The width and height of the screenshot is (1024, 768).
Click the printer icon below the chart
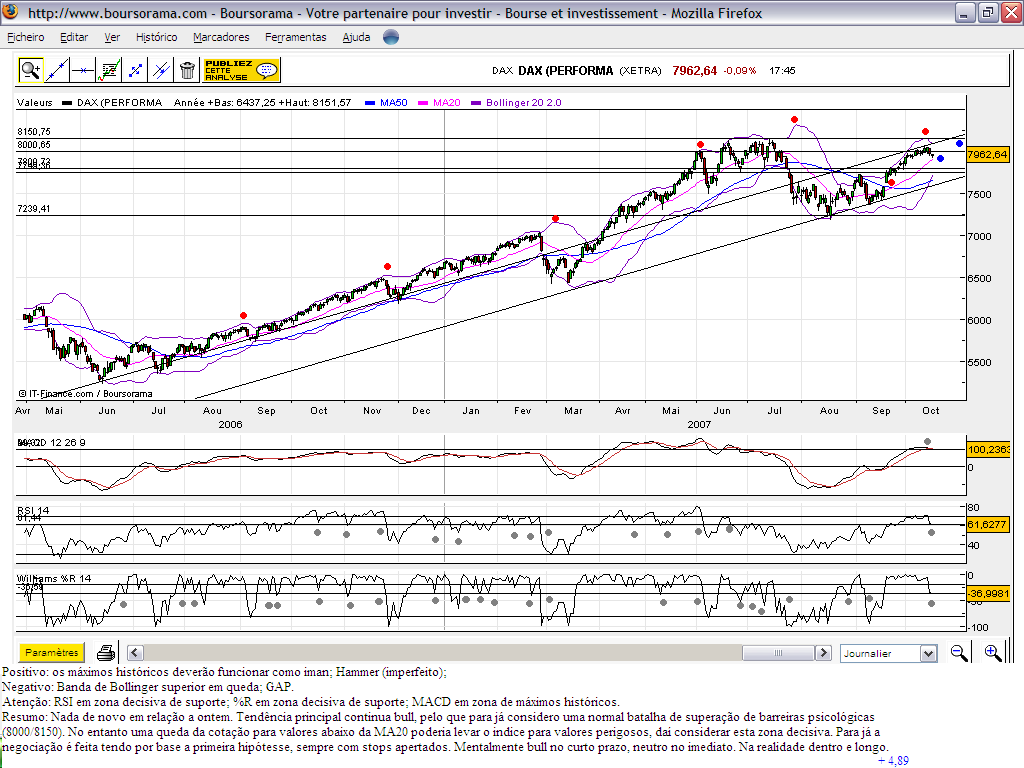click(x=106, y=652)
